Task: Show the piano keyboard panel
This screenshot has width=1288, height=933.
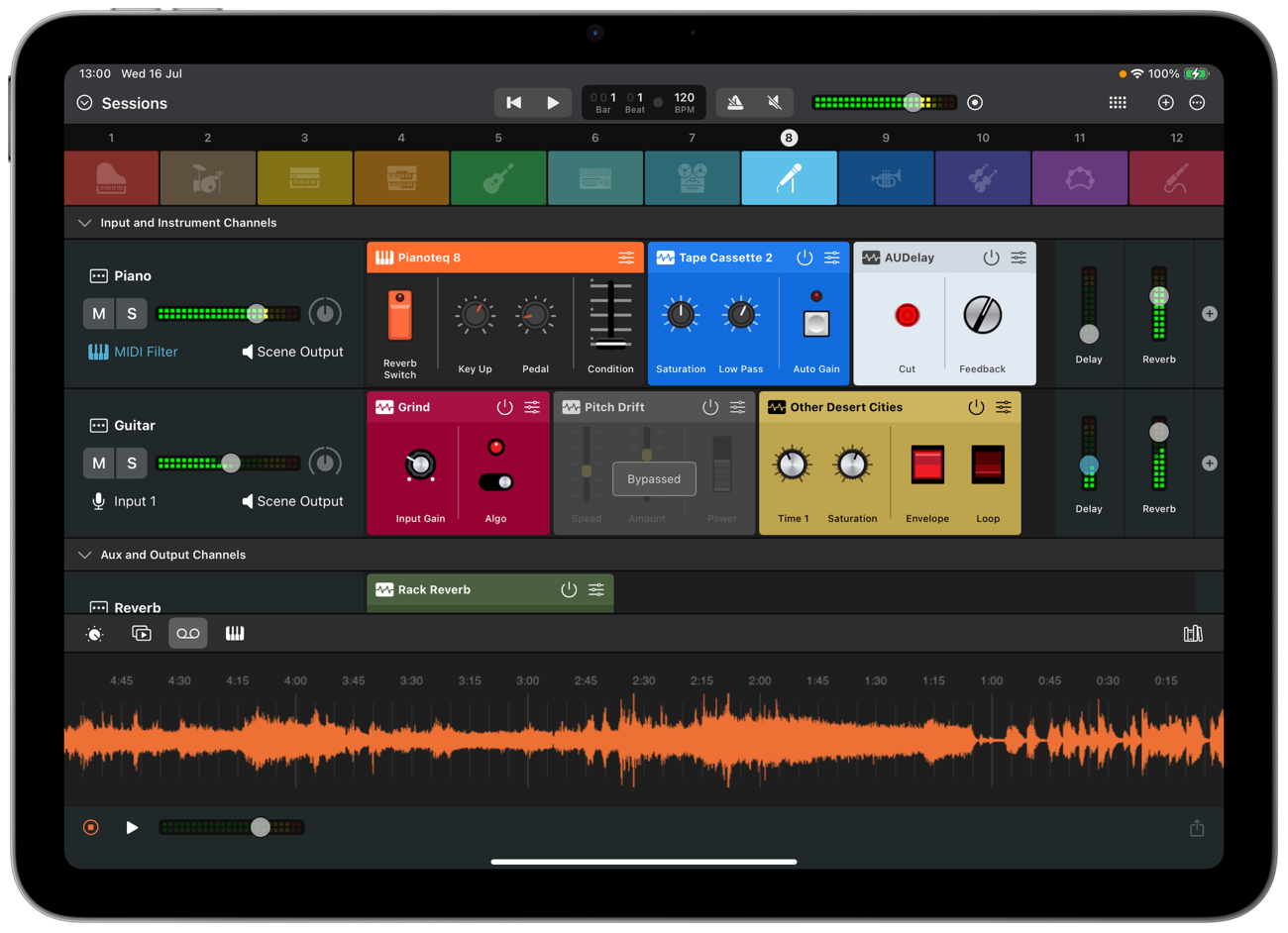Action: click(x=235, y=634)
